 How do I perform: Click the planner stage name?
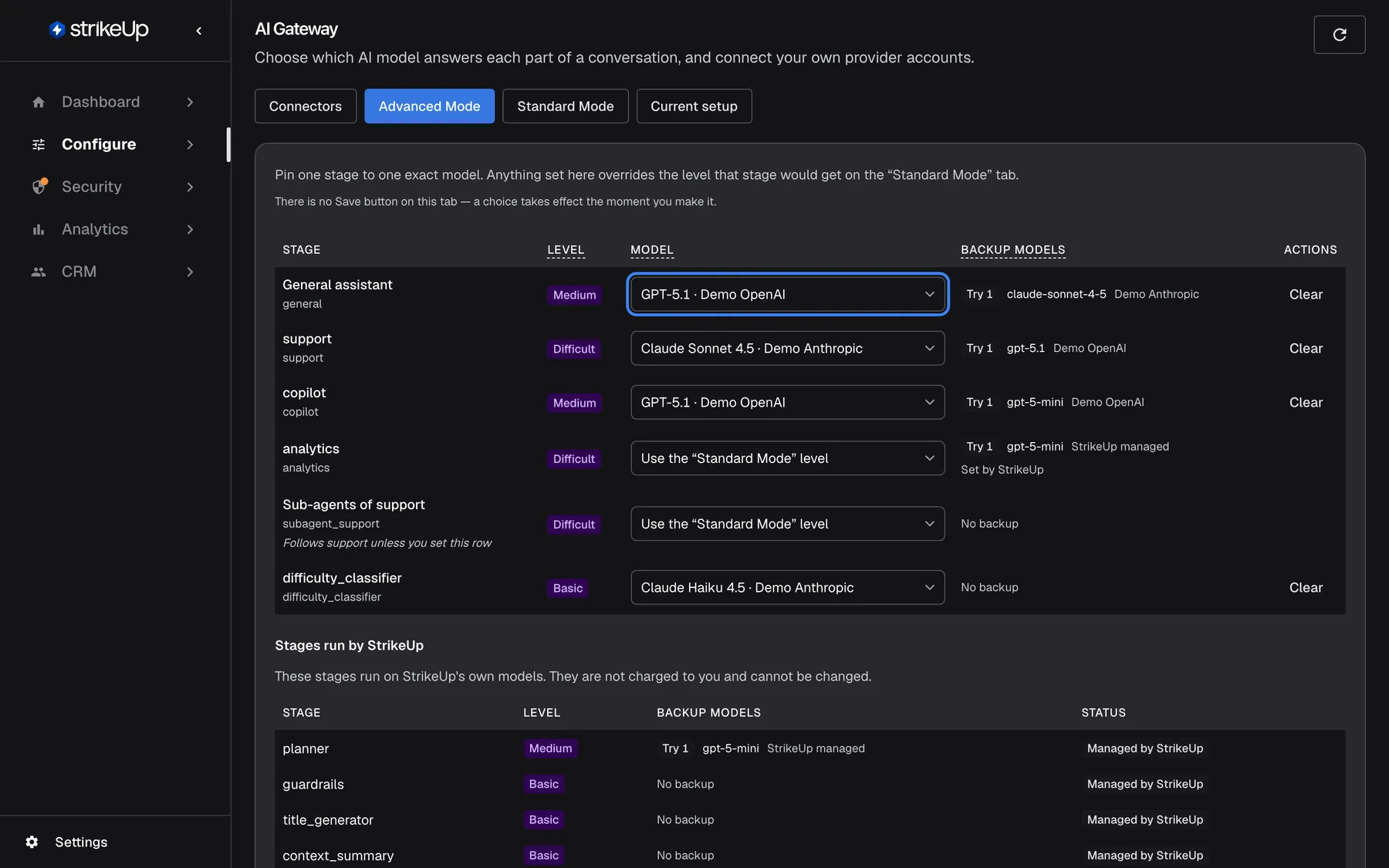pyautogui.click(x=306, y=748)
